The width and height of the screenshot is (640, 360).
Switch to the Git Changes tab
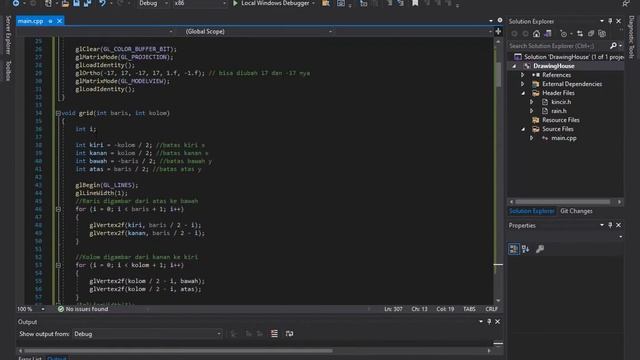(576, 211)
